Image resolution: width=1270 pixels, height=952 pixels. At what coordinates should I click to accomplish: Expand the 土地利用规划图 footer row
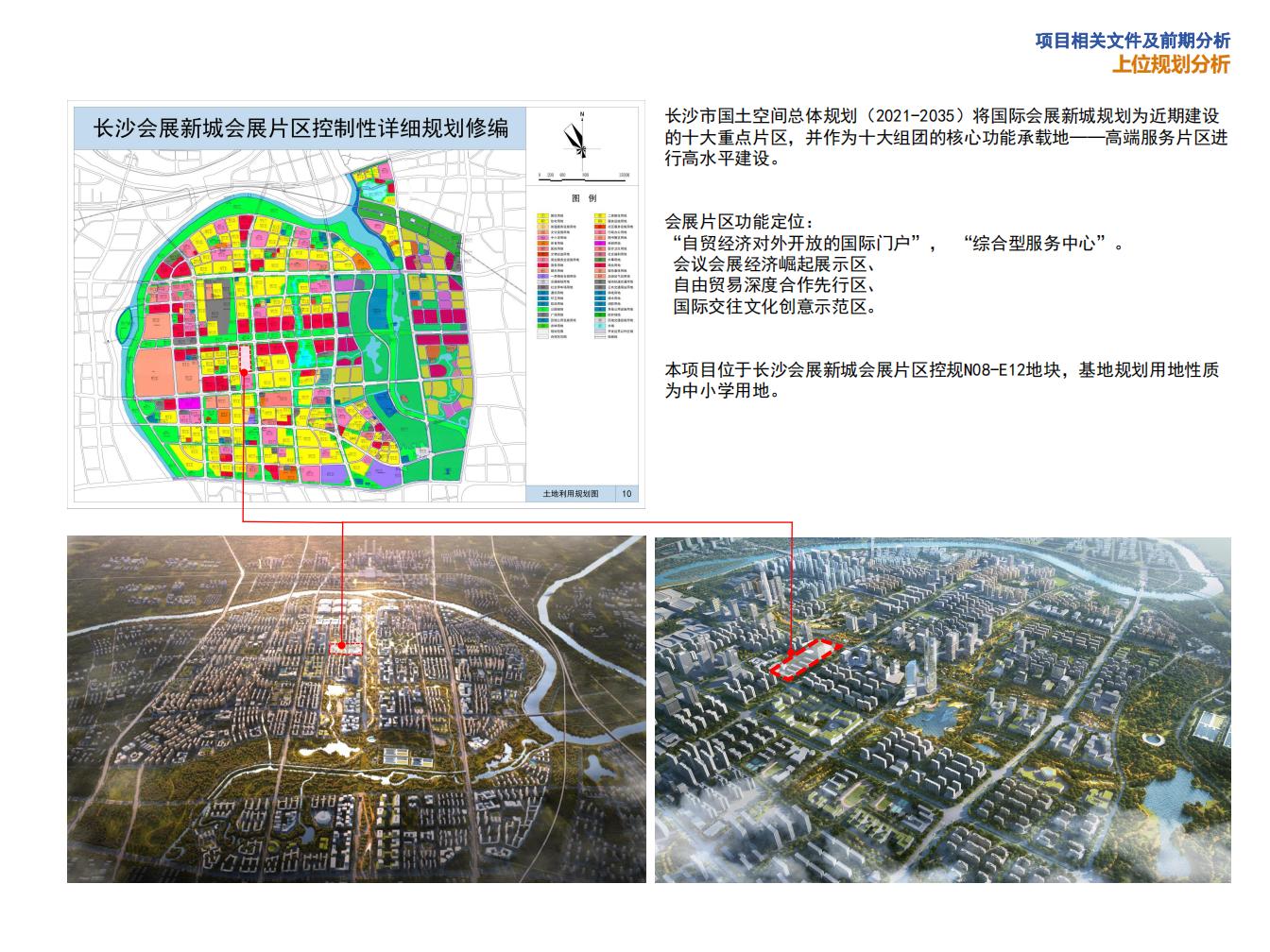click(x=572, y=492)
